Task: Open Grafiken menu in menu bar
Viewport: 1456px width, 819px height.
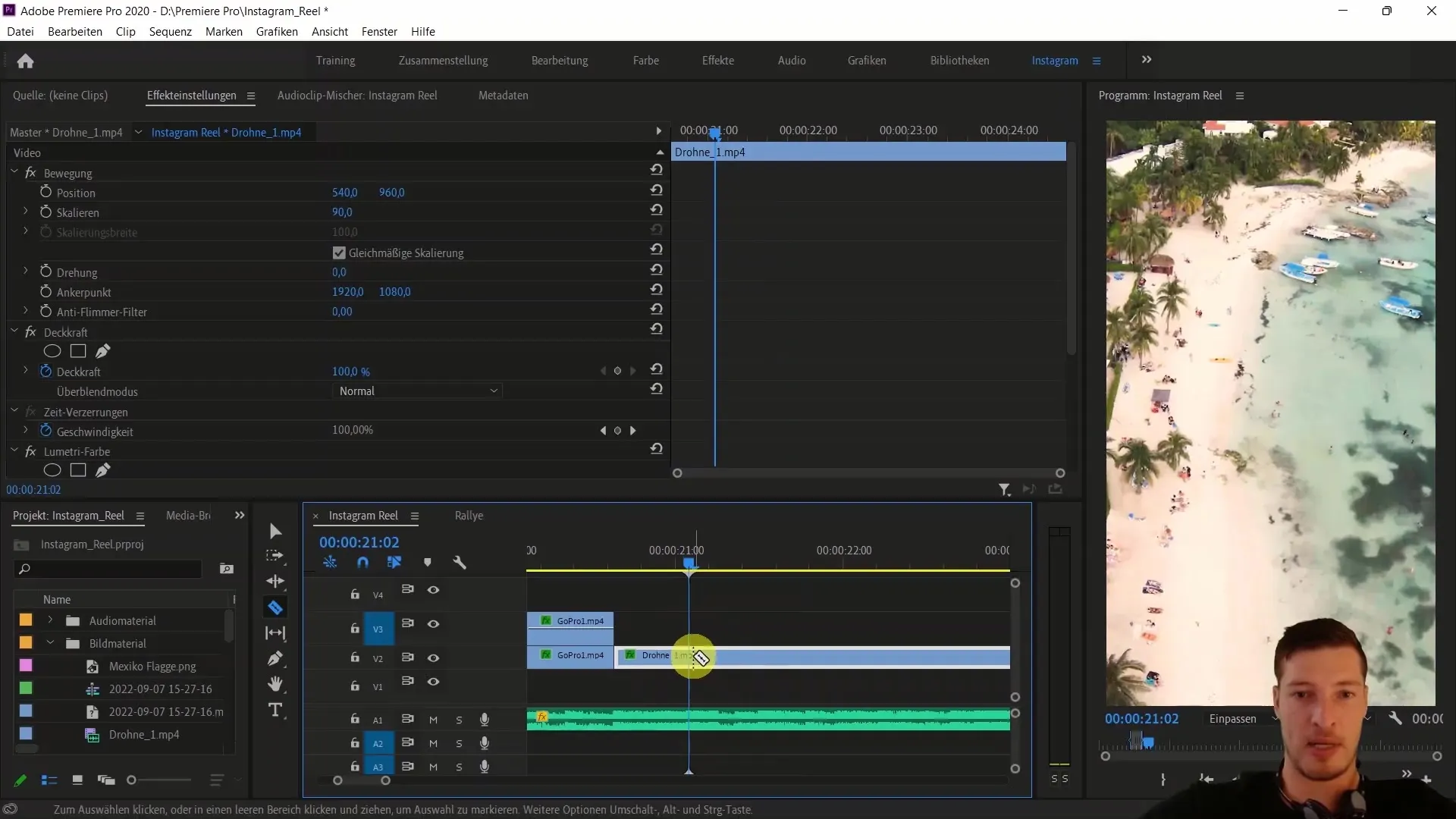Action: [x=277, y=32]
